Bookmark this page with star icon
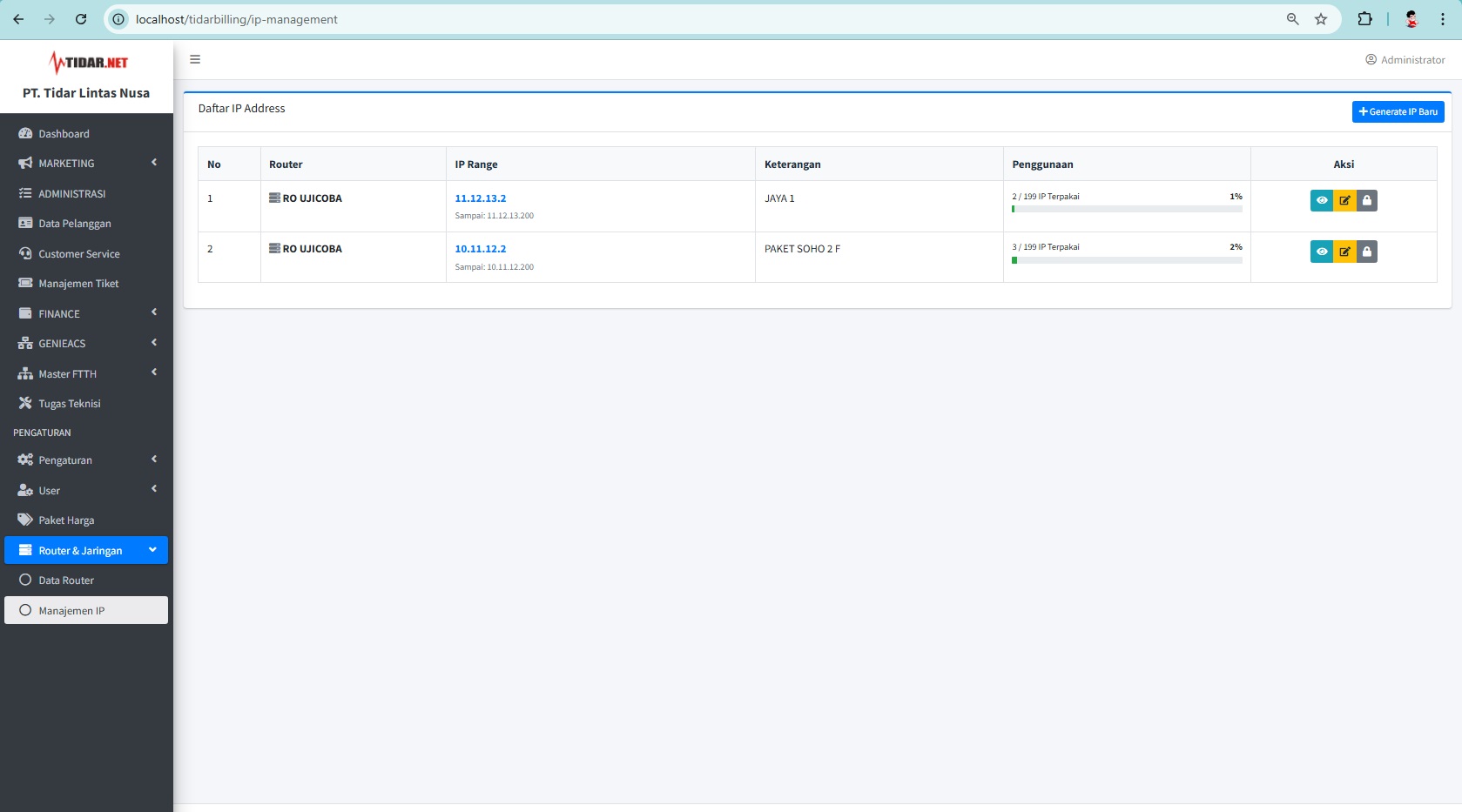The height and width of the screenshot is (812, 1462). coord(1321,19)
